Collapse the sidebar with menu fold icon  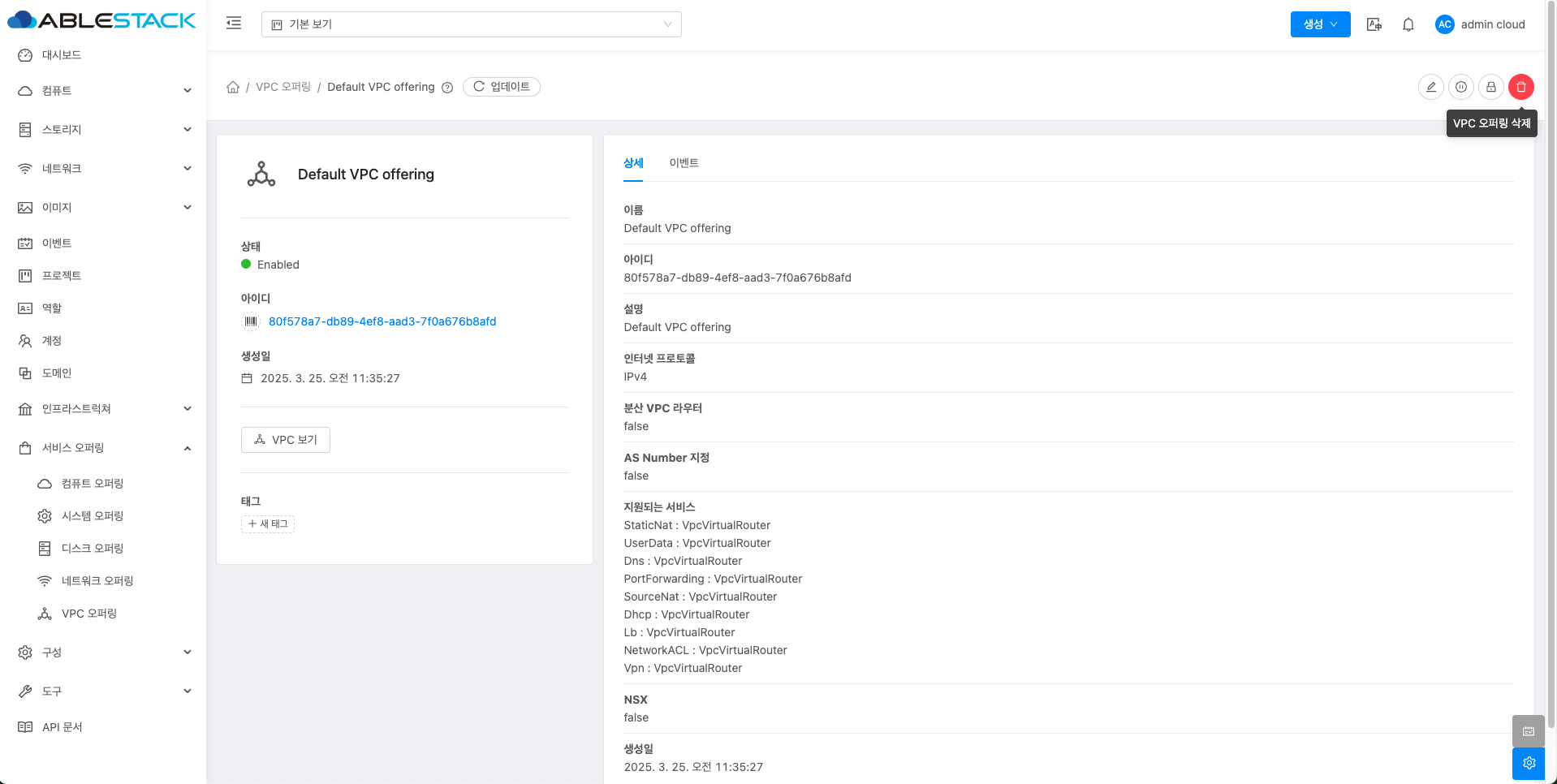coord(234,24)
